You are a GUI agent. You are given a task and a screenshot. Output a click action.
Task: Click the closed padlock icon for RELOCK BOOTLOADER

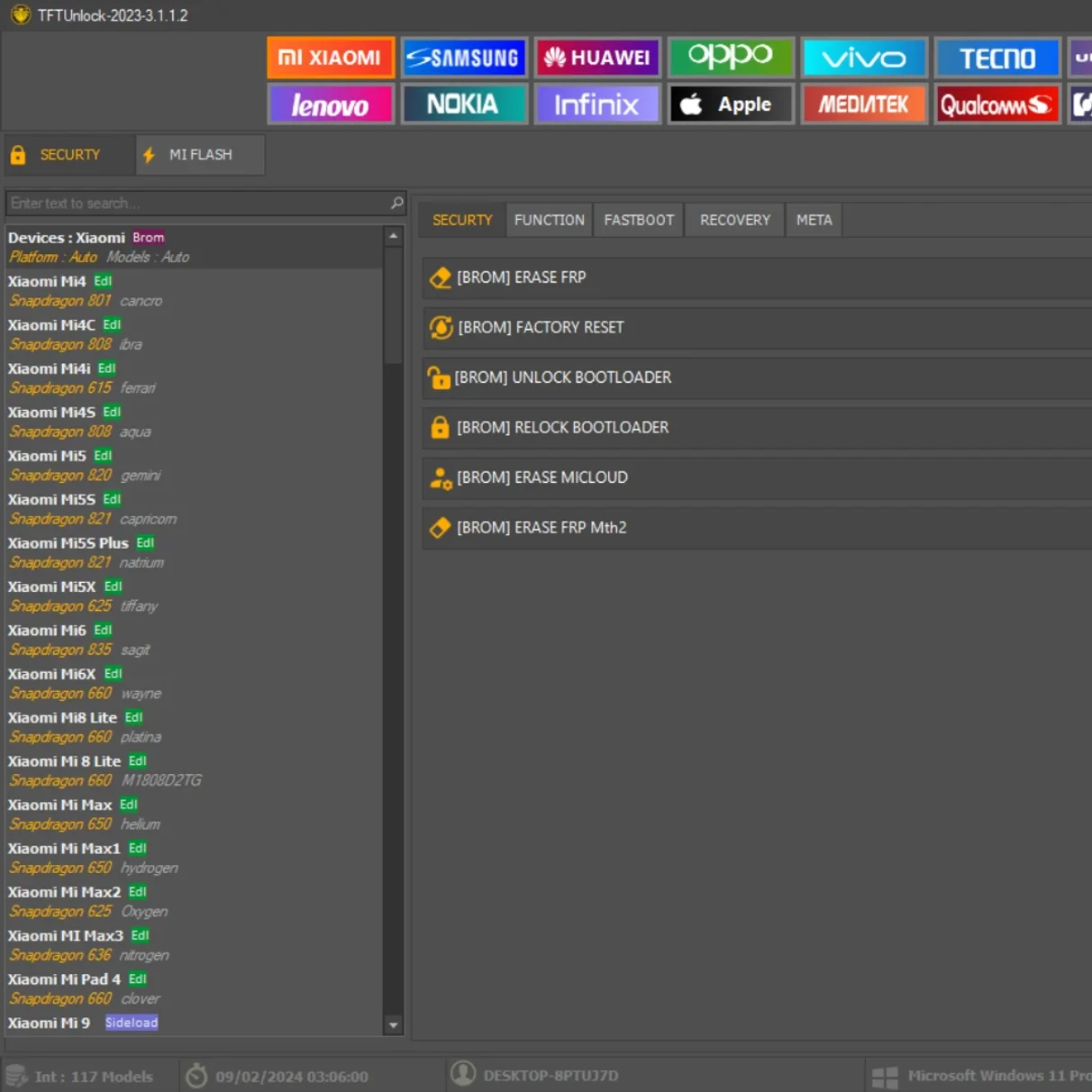click(440, 427)
